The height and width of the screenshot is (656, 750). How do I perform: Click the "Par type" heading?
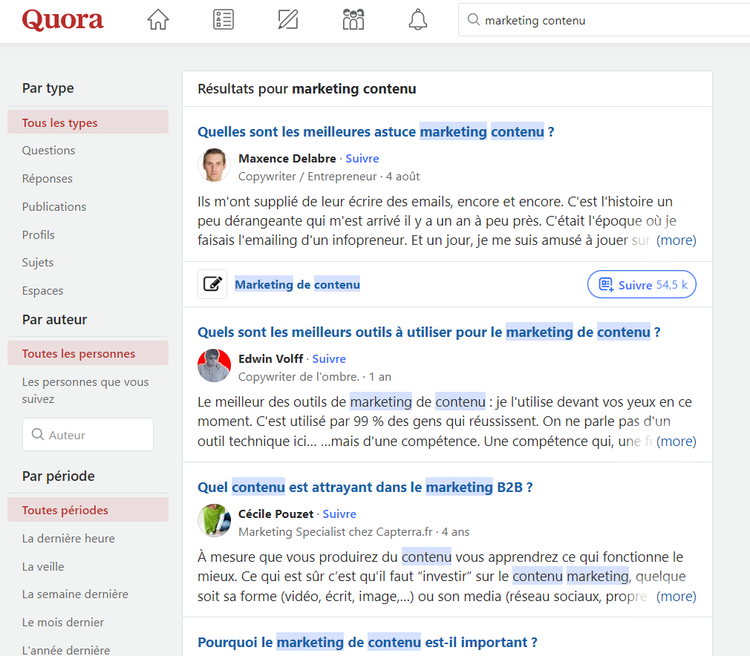click(48, 88)
